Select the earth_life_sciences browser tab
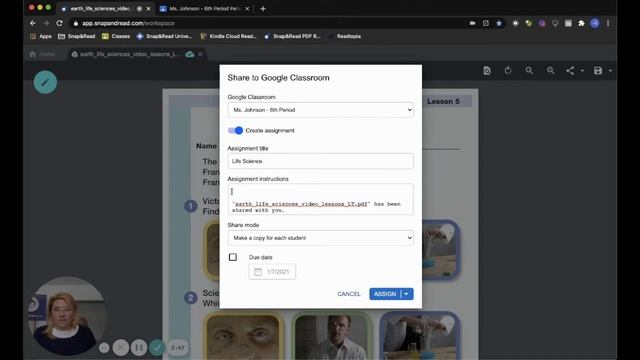The width and height of the screenshot is (640, 360). pos(101,9)
